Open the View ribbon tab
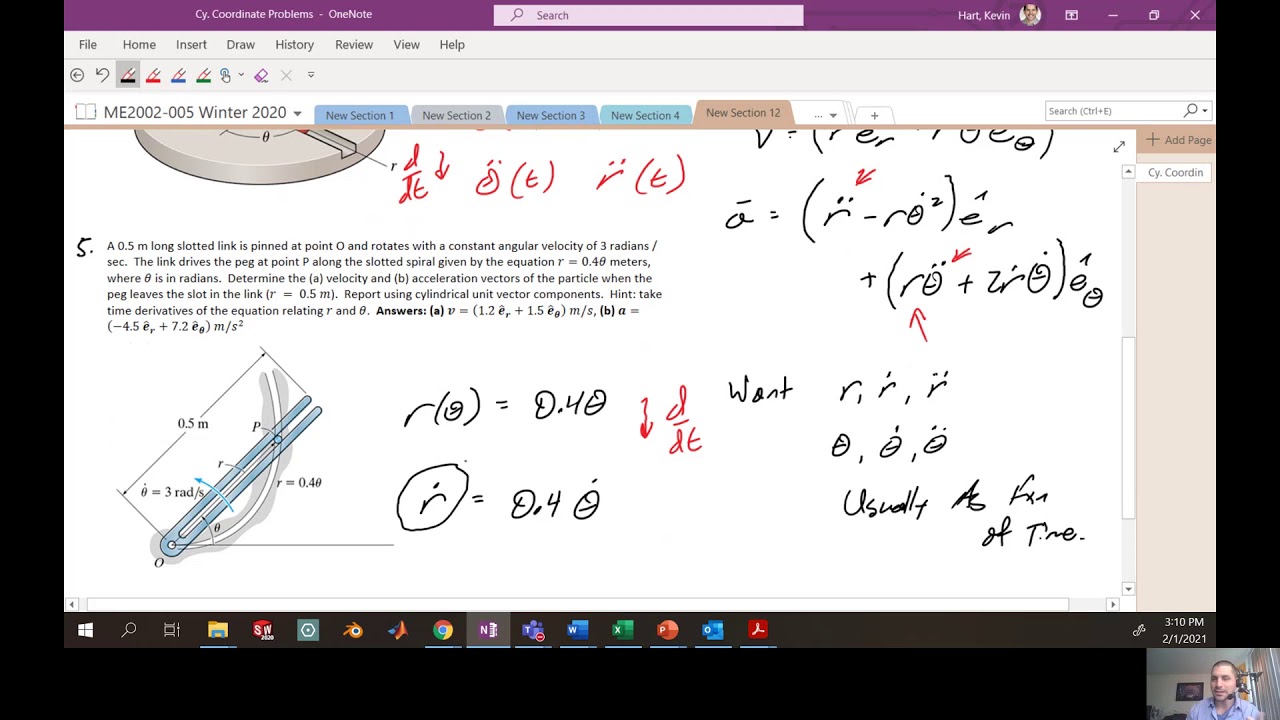 pyautogui.click(x=406, y=44)
